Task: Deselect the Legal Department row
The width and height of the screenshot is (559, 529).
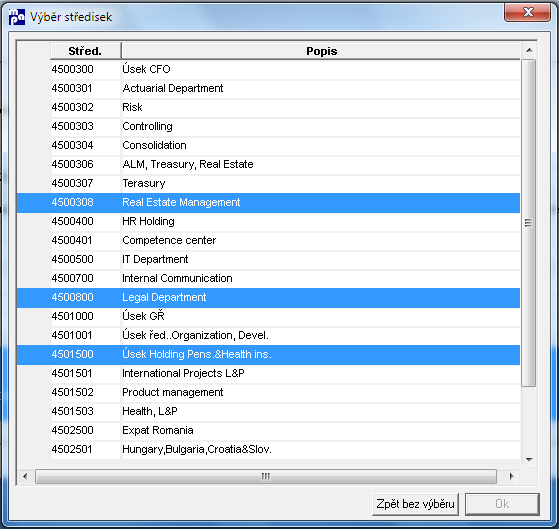Action: (x=268, y=297)
